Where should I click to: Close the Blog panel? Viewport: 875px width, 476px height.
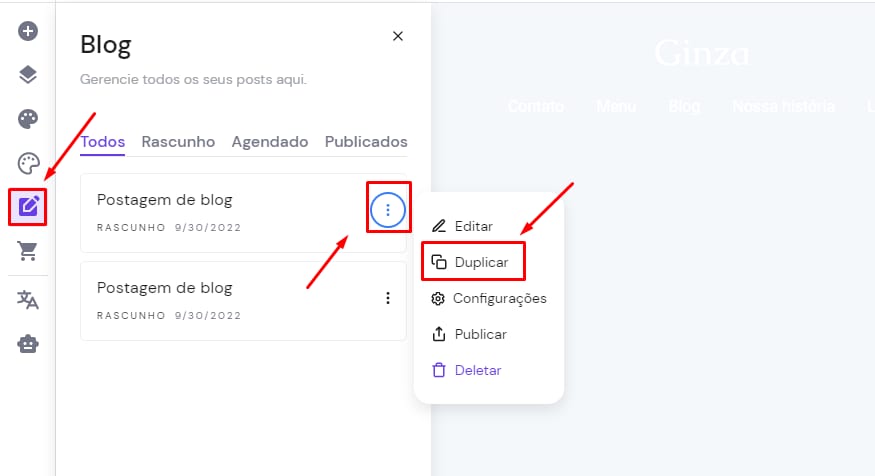[x=398, y=36]
